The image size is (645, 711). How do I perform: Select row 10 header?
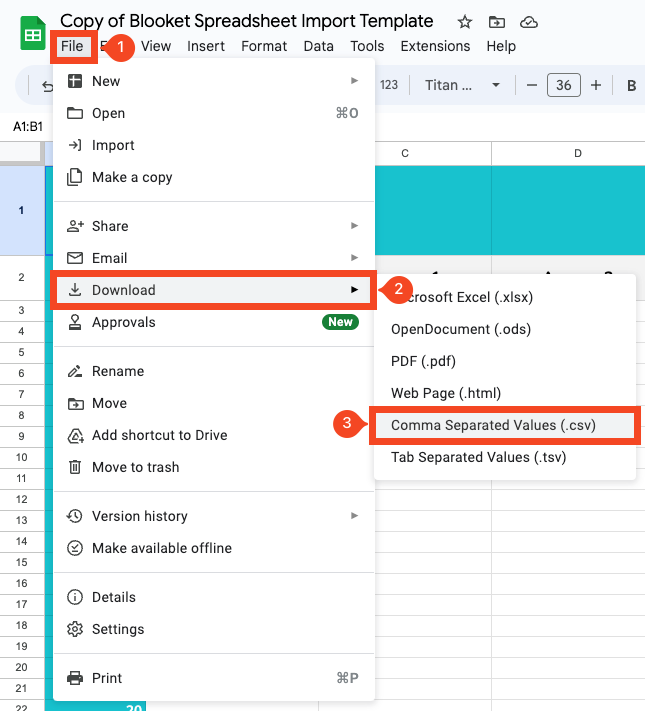pos(21,457)
